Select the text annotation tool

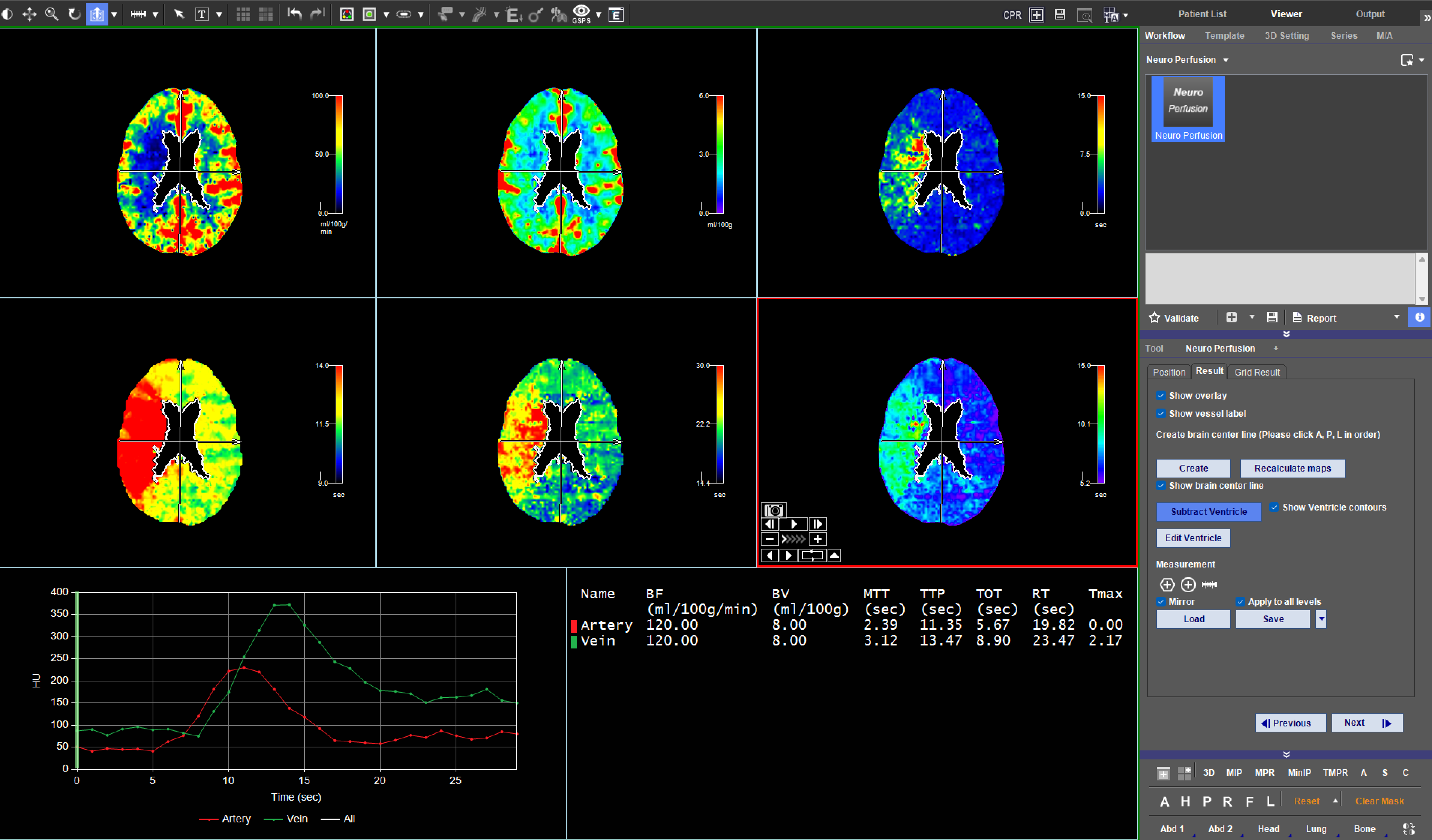[202, 14]
